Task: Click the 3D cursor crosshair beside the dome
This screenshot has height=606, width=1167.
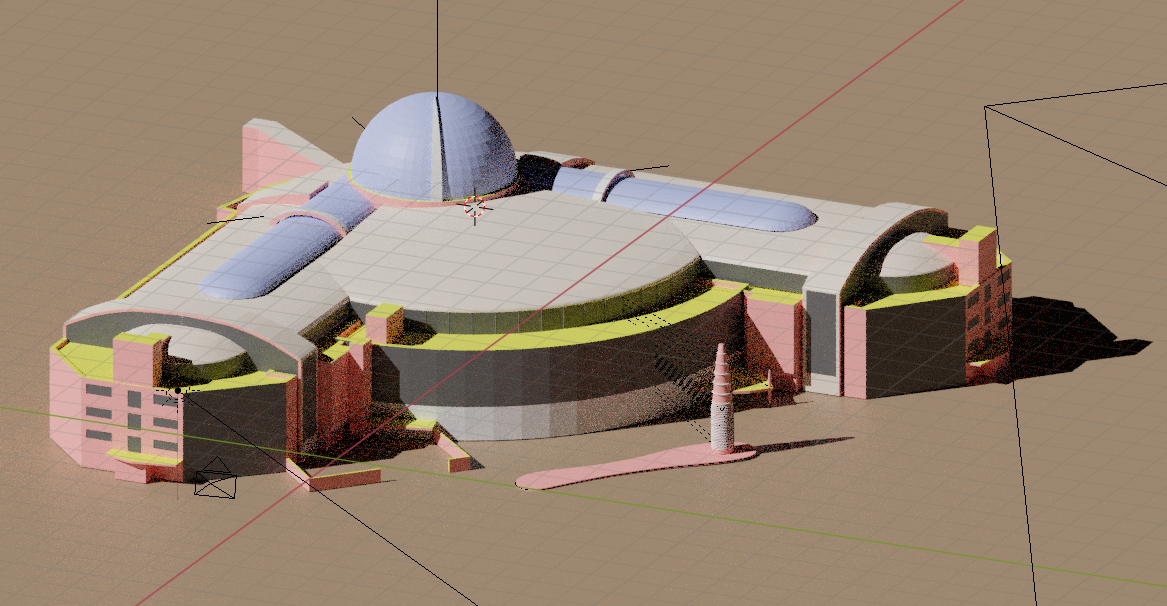Action: pyautogui.click(x=475, y=208)
